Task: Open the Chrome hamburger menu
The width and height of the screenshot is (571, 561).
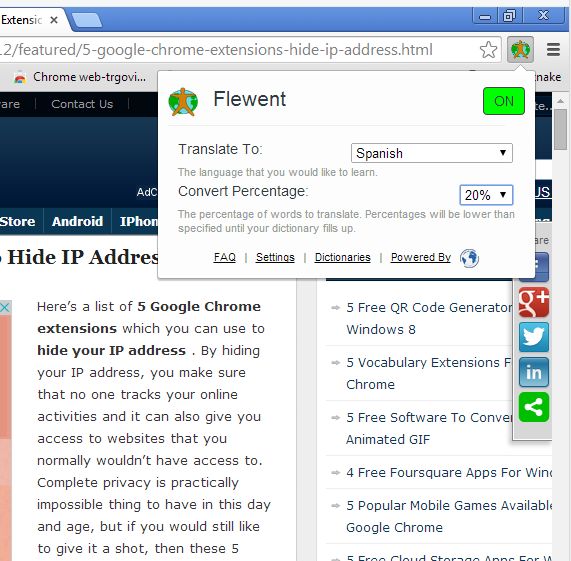Action: (553, 50)
